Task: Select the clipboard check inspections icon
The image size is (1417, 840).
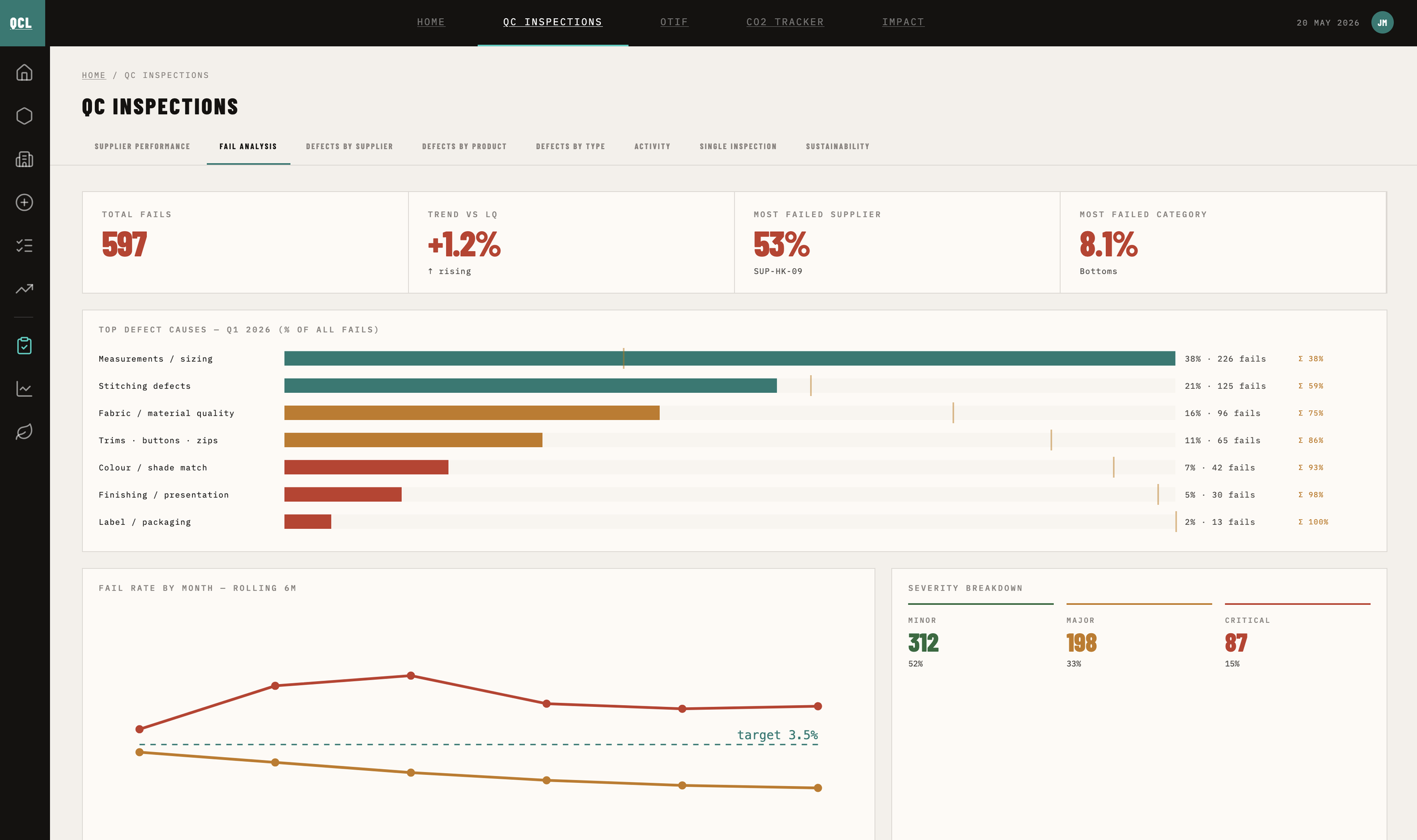Action: tap(24, 346)
